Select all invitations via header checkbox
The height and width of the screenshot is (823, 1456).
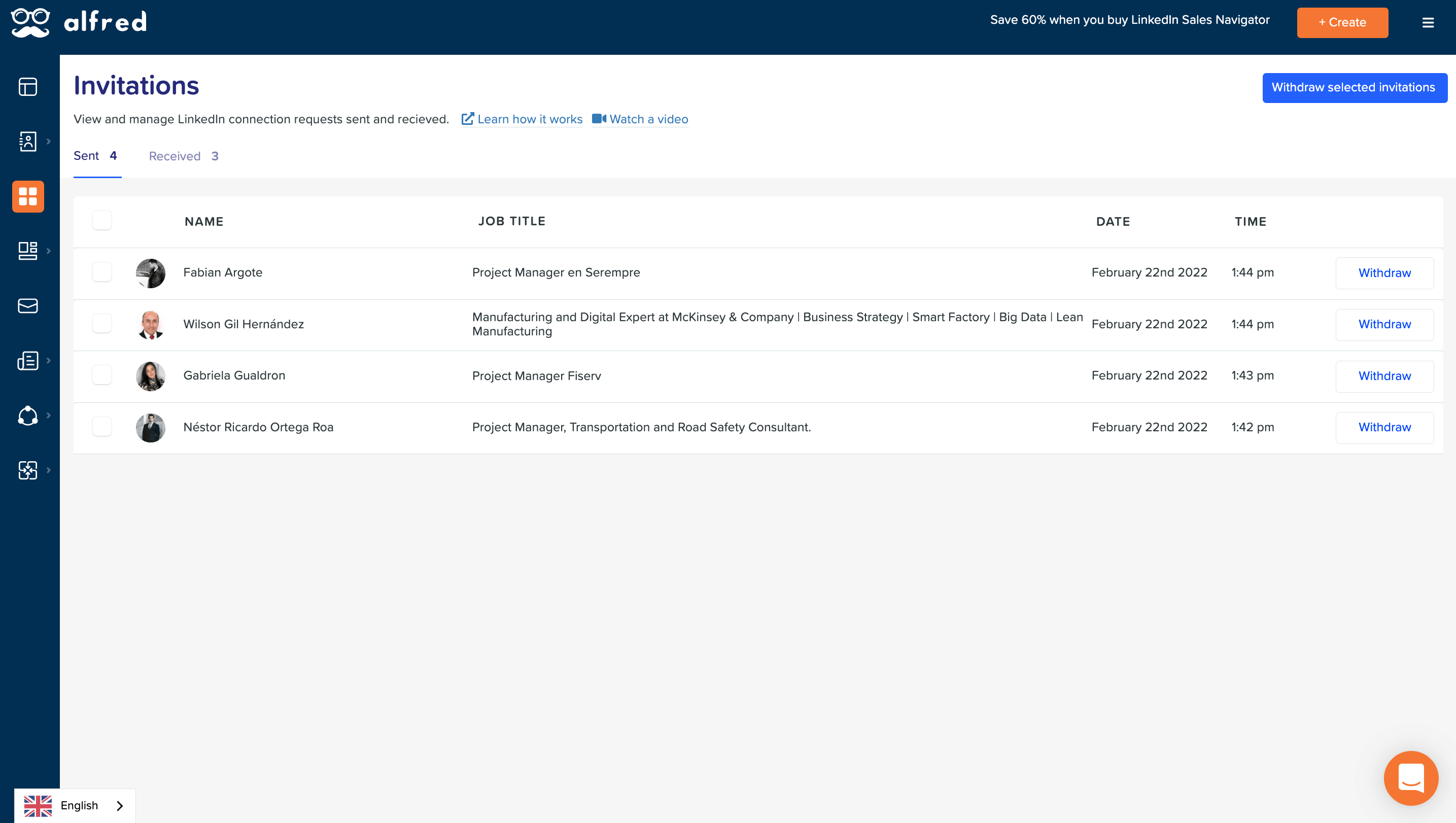pos(102,220)
